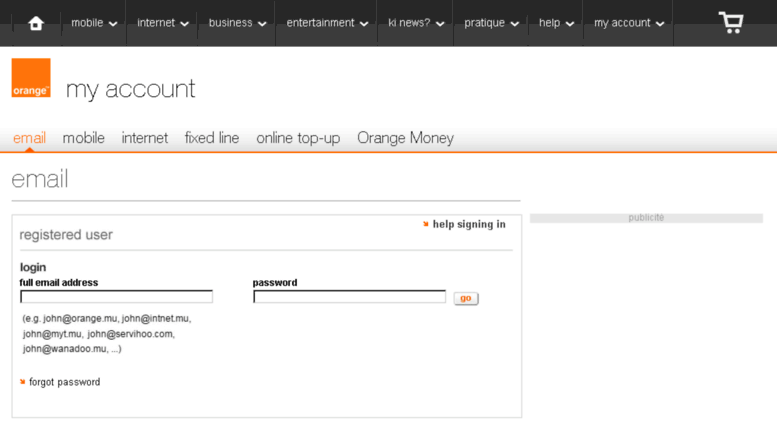
Task: Focus the password field
Action: click(x=349, y=297)
